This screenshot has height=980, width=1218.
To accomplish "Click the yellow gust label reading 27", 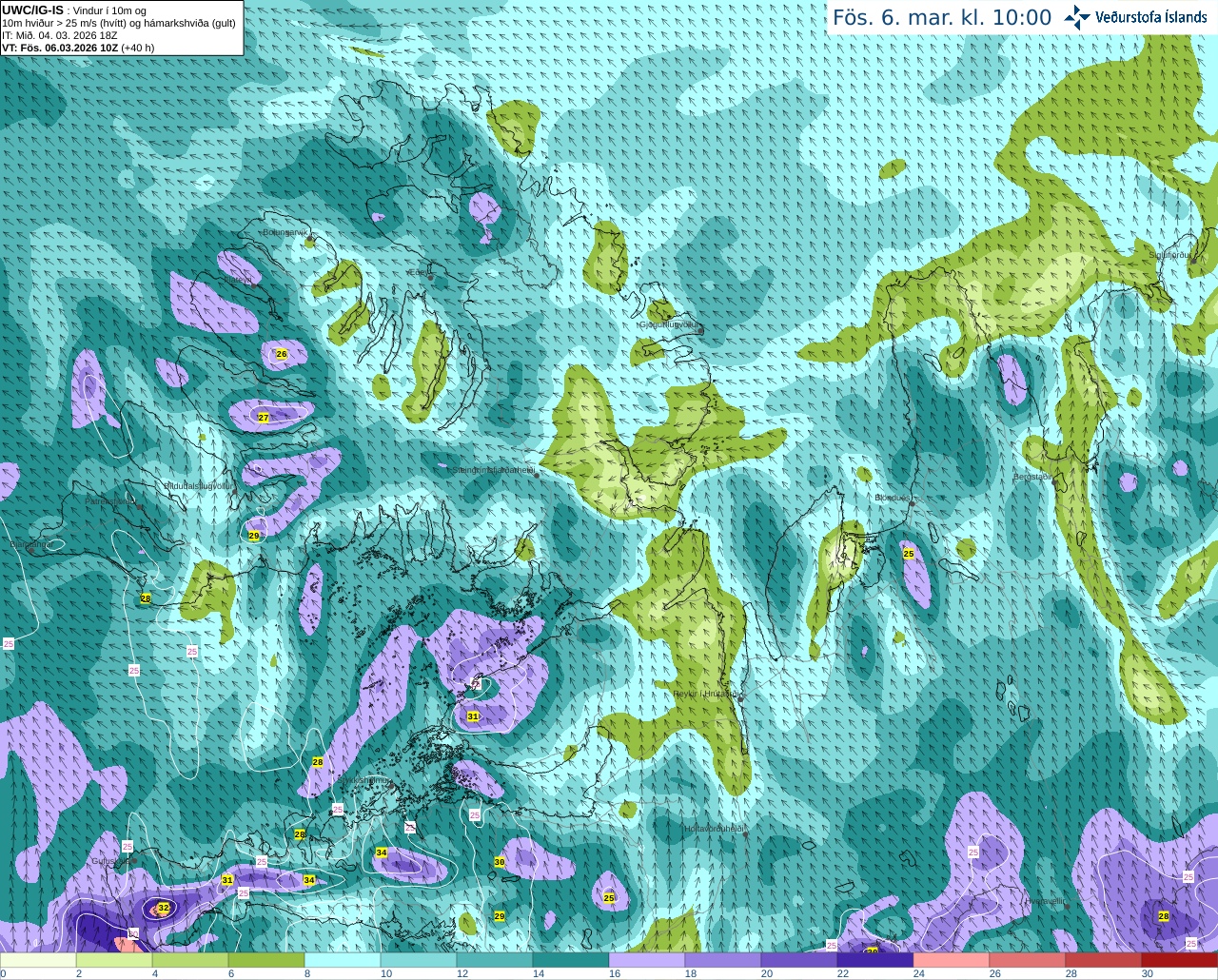I will pos(264,418).
